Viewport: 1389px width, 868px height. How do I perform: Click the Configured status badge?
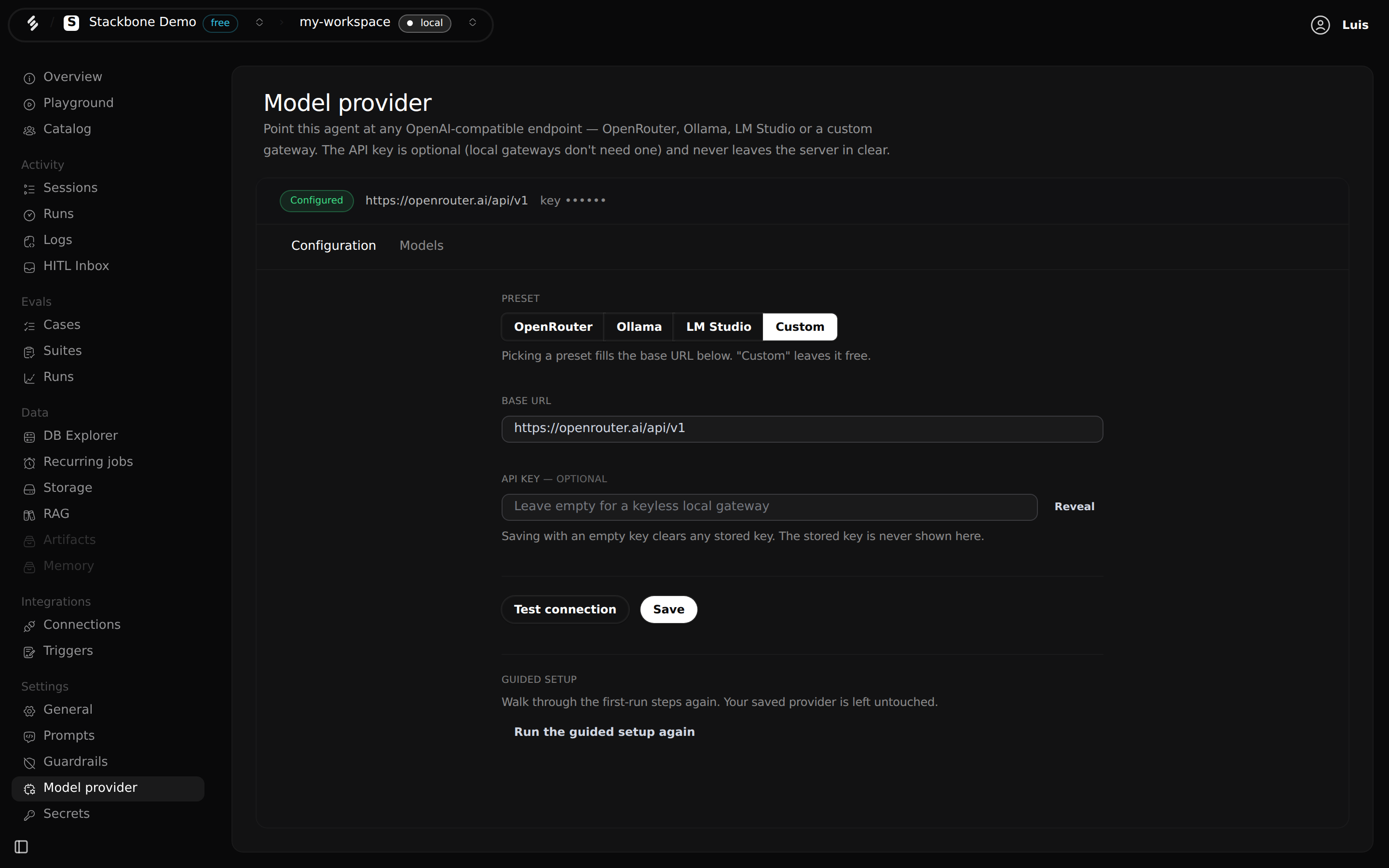point(316,201)
